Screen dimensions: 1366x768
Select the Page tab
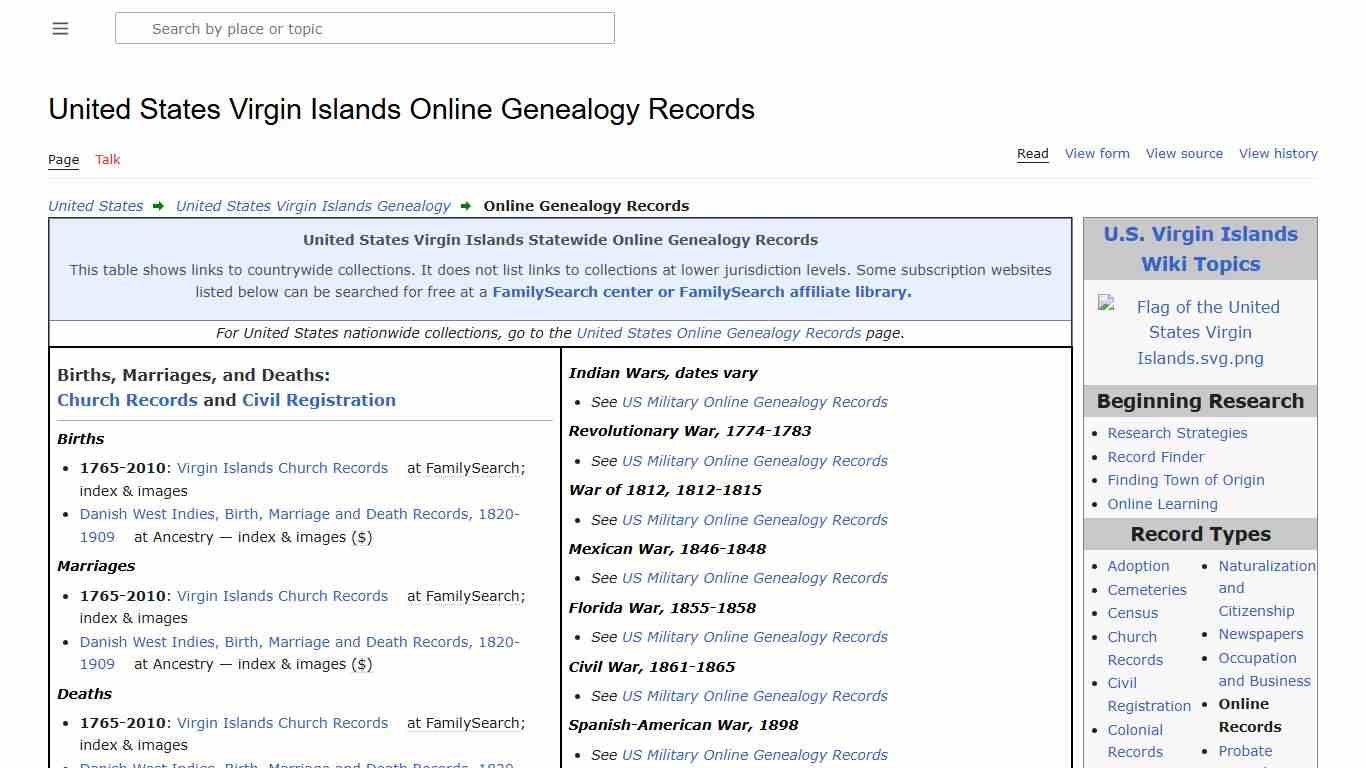[x=63, y=159]
